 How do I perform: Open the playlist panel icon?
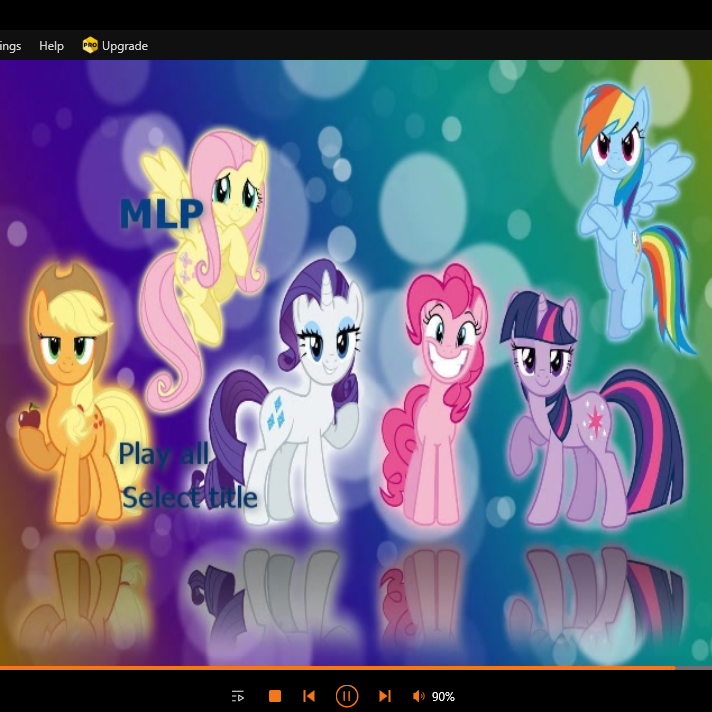coord(238,696)
